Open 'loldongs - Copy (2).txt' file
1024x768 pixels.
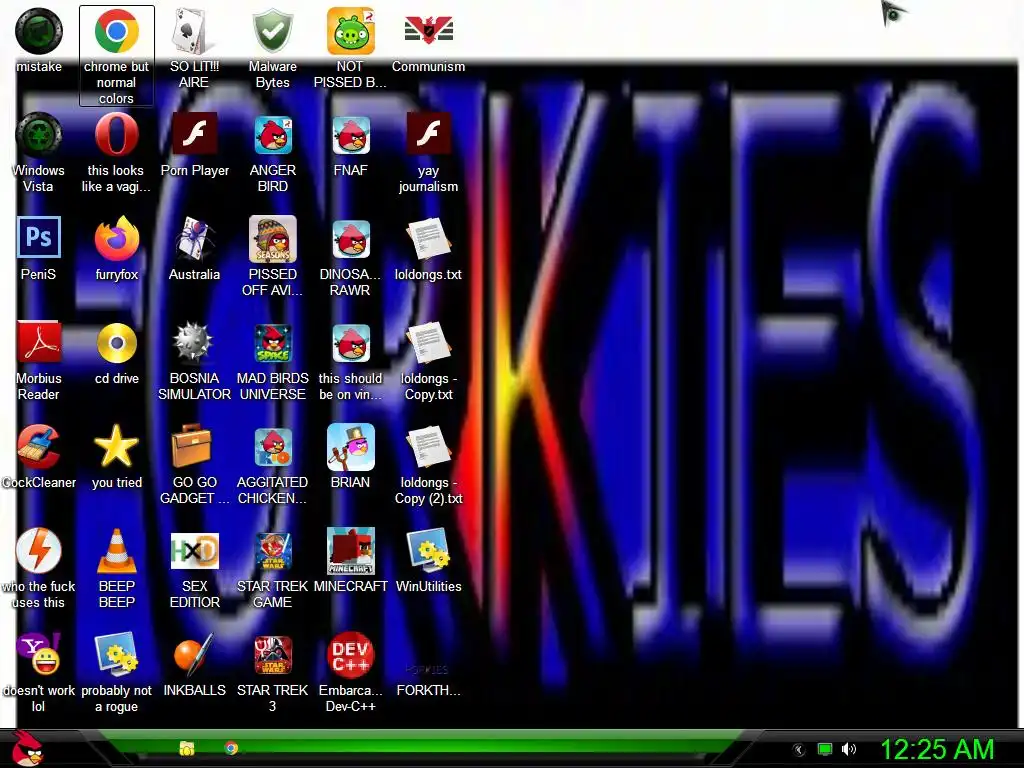point(428,447)
